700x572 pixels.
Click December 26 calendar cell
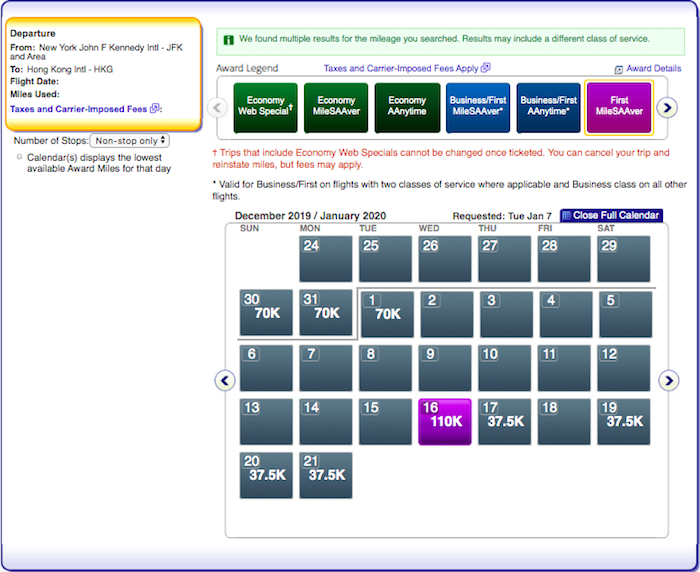tap(445, 259)
